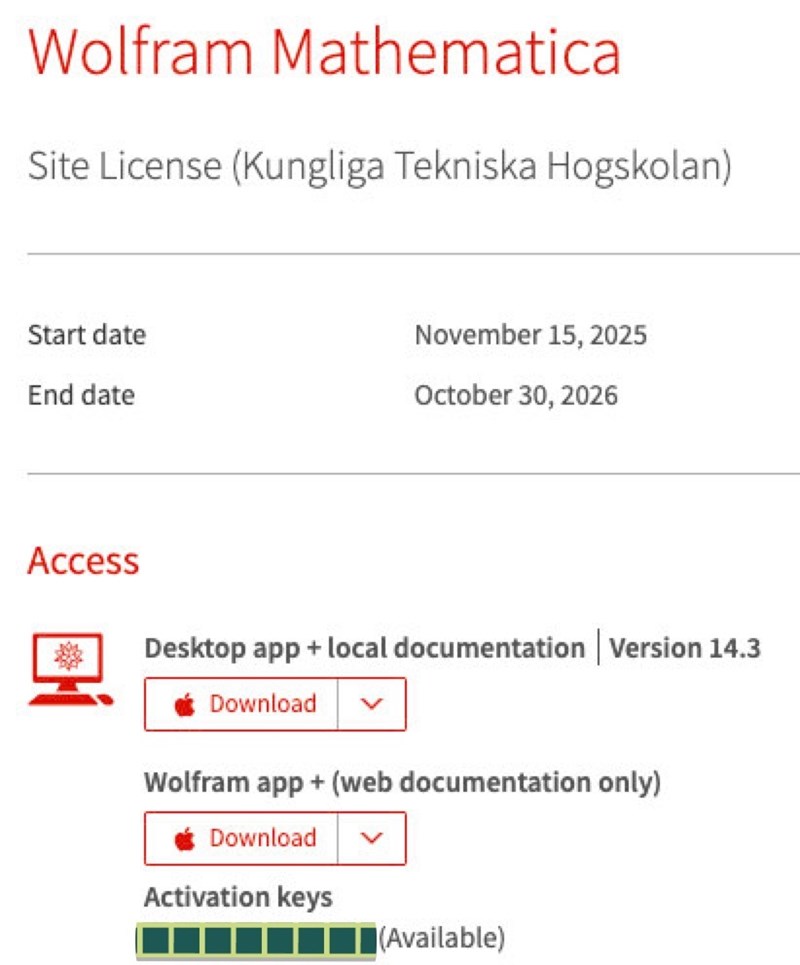Click the November 15, 2025 date value

530,335
